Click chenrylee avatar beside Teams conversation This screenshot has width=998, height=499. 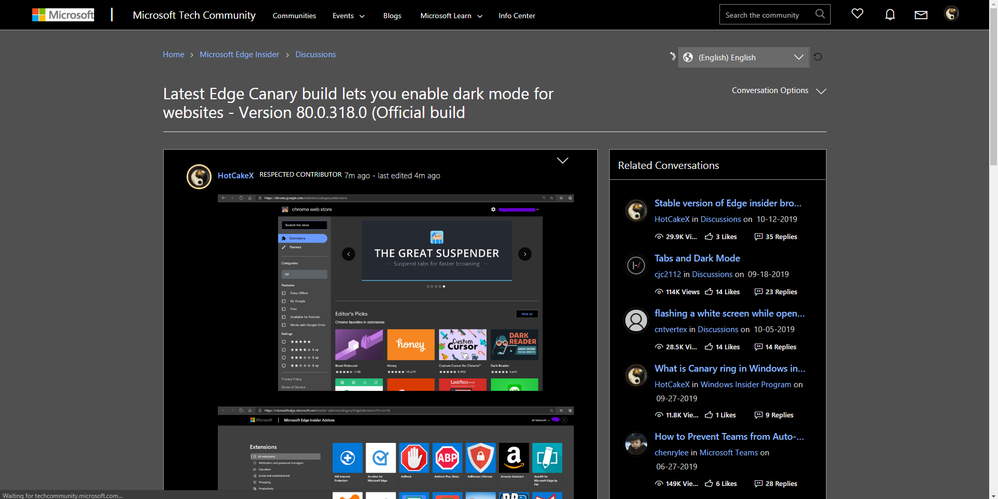click(x=636, y=444)
